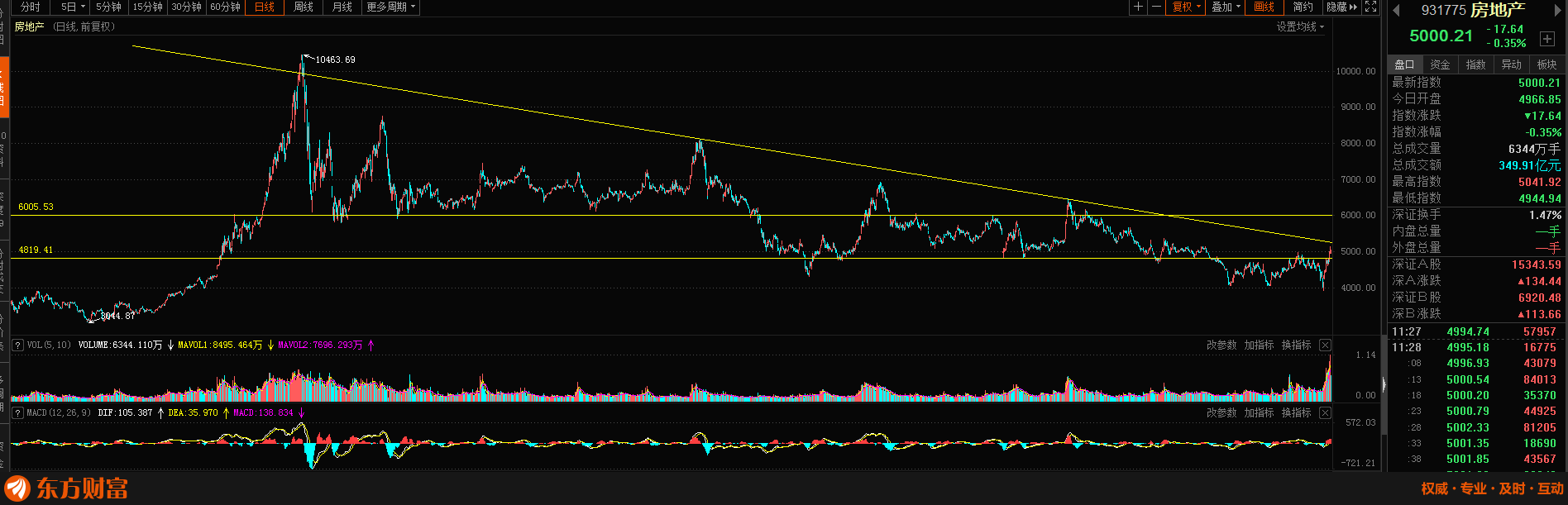Viewport: 1568px width, 505px height.
Task: Zoom out chart with minus icon
Action: coord(1156,7)
